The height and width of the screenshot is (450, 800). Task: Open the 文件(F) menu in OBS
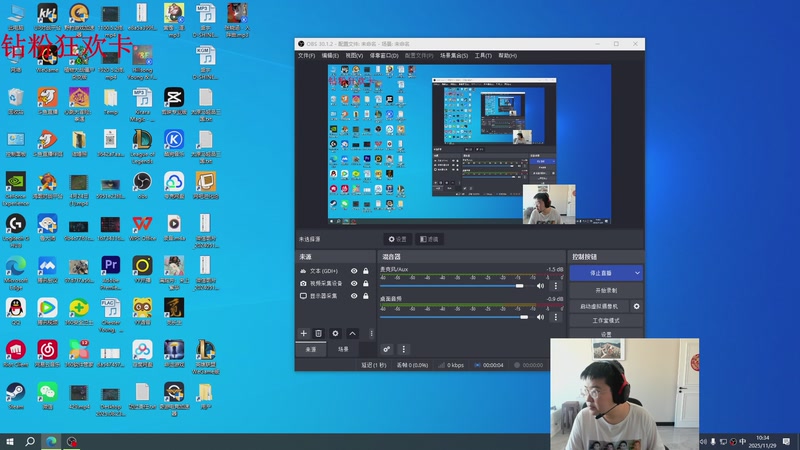[x=306, y=56]
